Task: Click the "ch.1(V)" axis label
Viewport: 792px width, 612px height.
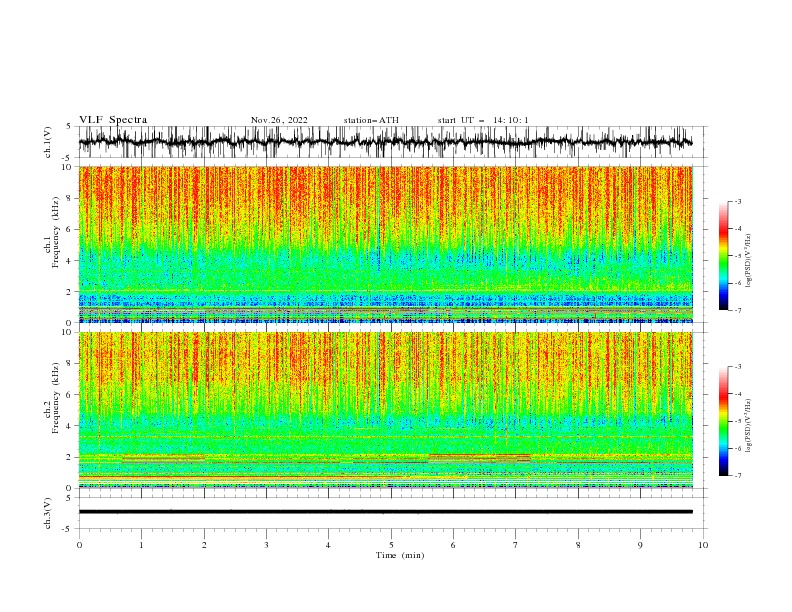Action: 48,142
